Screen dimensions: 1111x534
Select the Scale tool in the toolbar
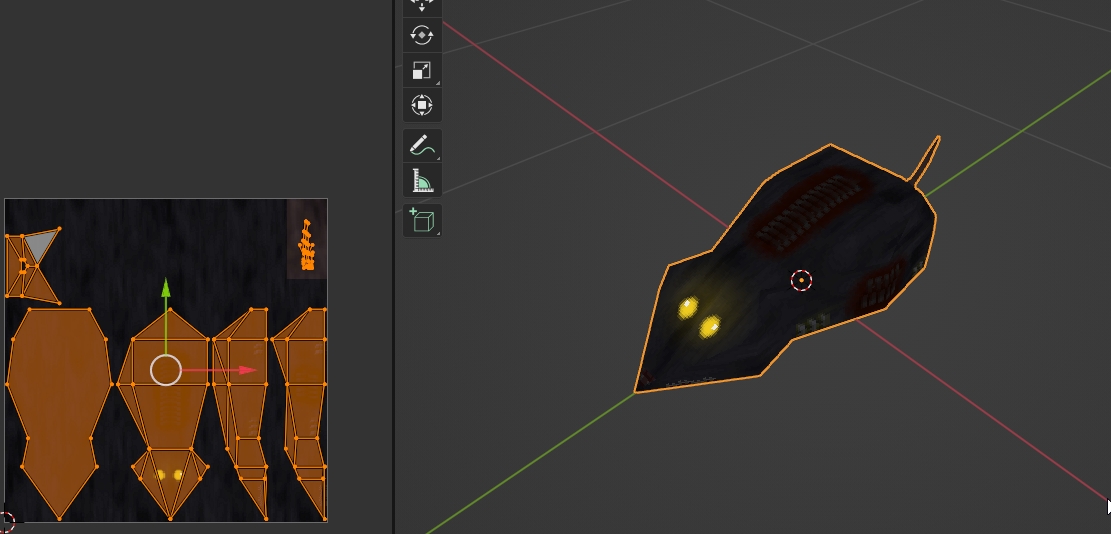(422, 70)
